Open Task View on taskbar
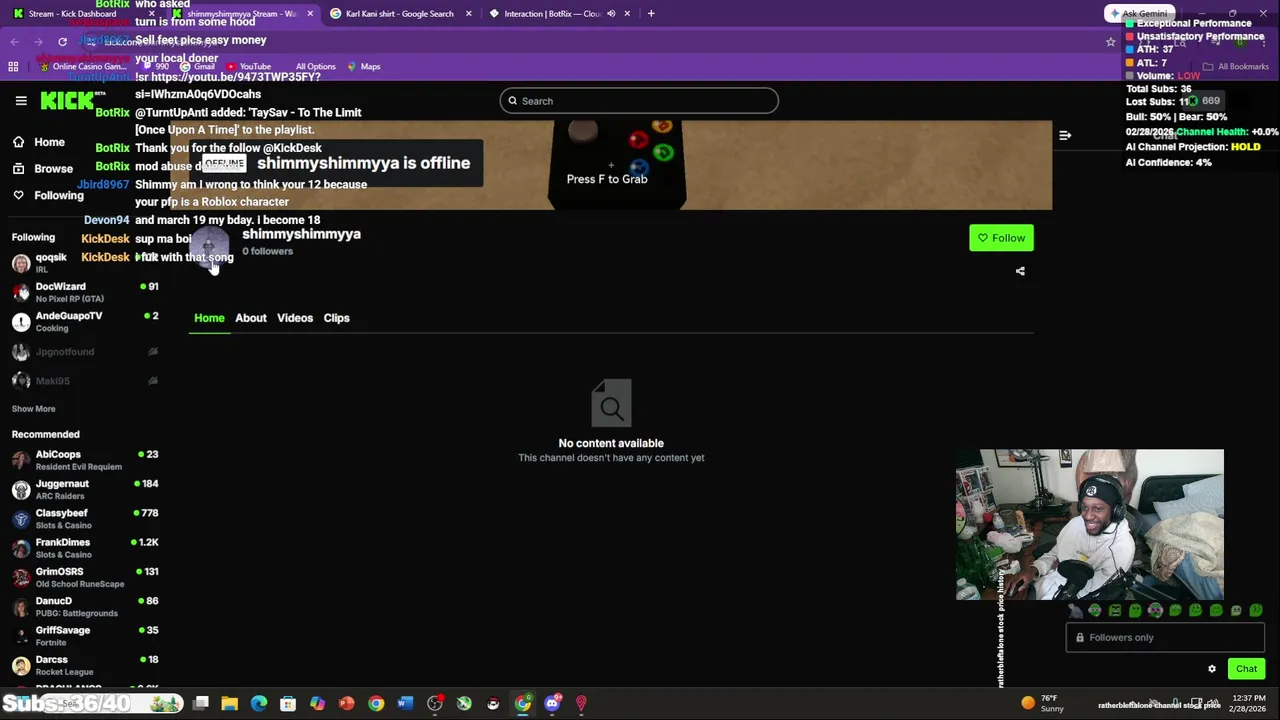The image size is (1280, 720). point(201,704)
